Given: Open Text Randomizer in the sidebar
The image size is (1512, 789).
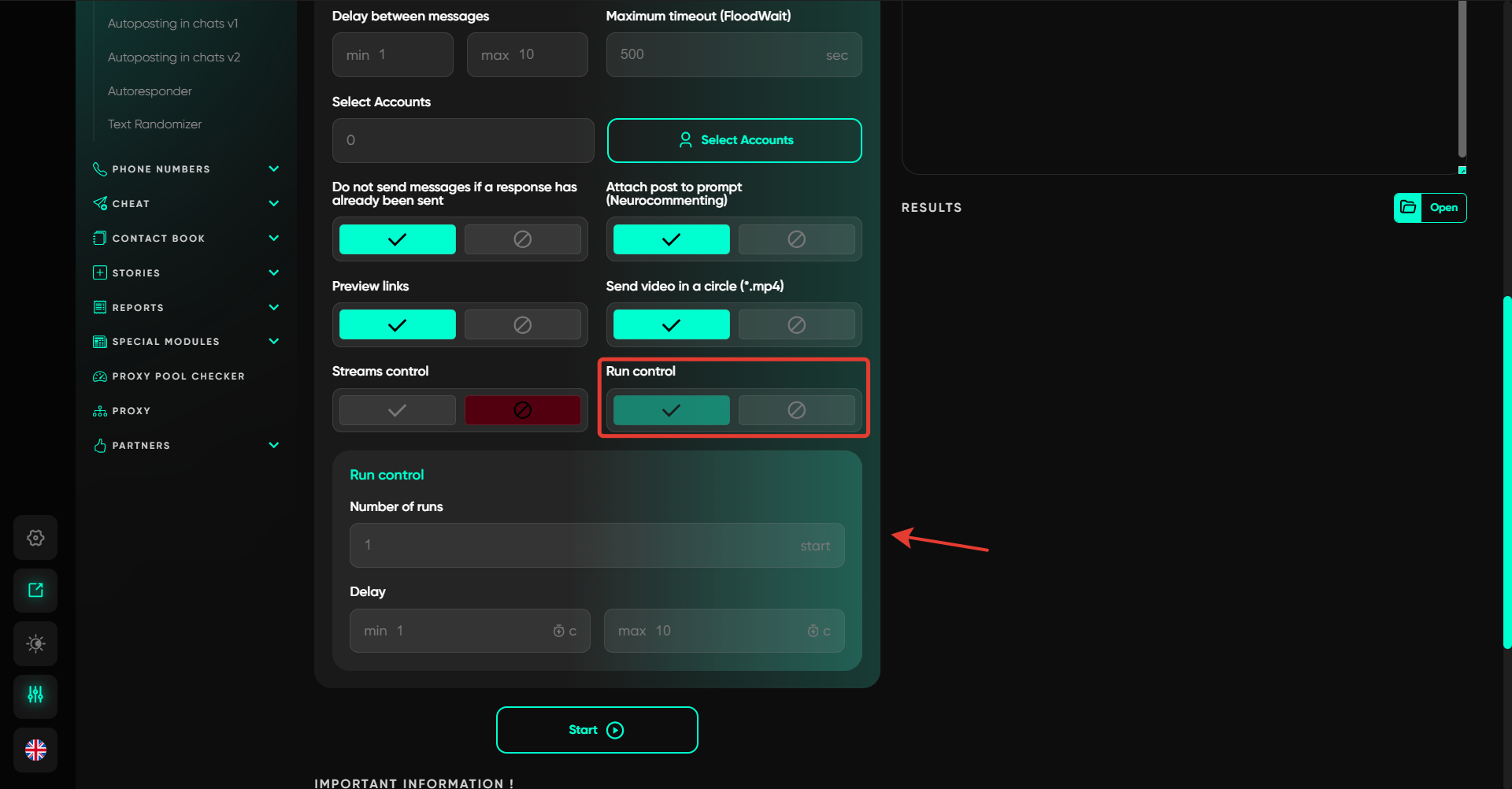Looking at the screenshot, I should click(154, 124).
